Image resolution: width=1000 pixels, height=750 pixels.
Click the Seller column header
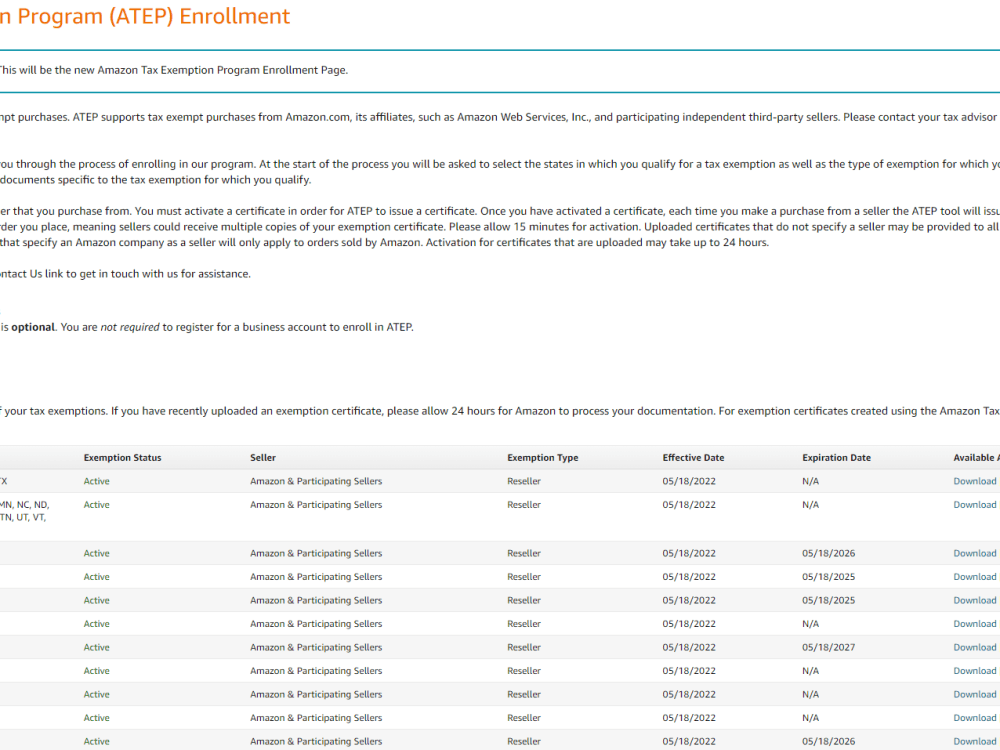pyautogui.click(x=263, y=457)
